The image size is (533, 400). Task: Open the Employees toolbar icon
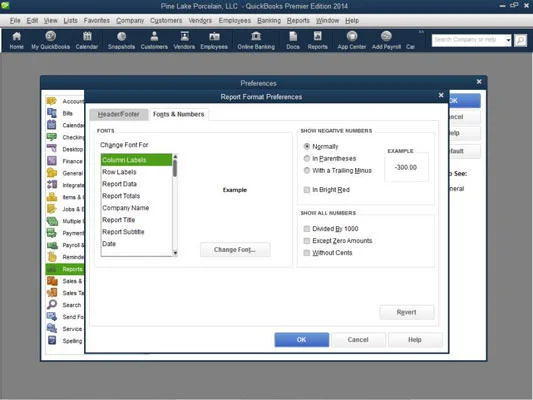[x=214, y=40]
